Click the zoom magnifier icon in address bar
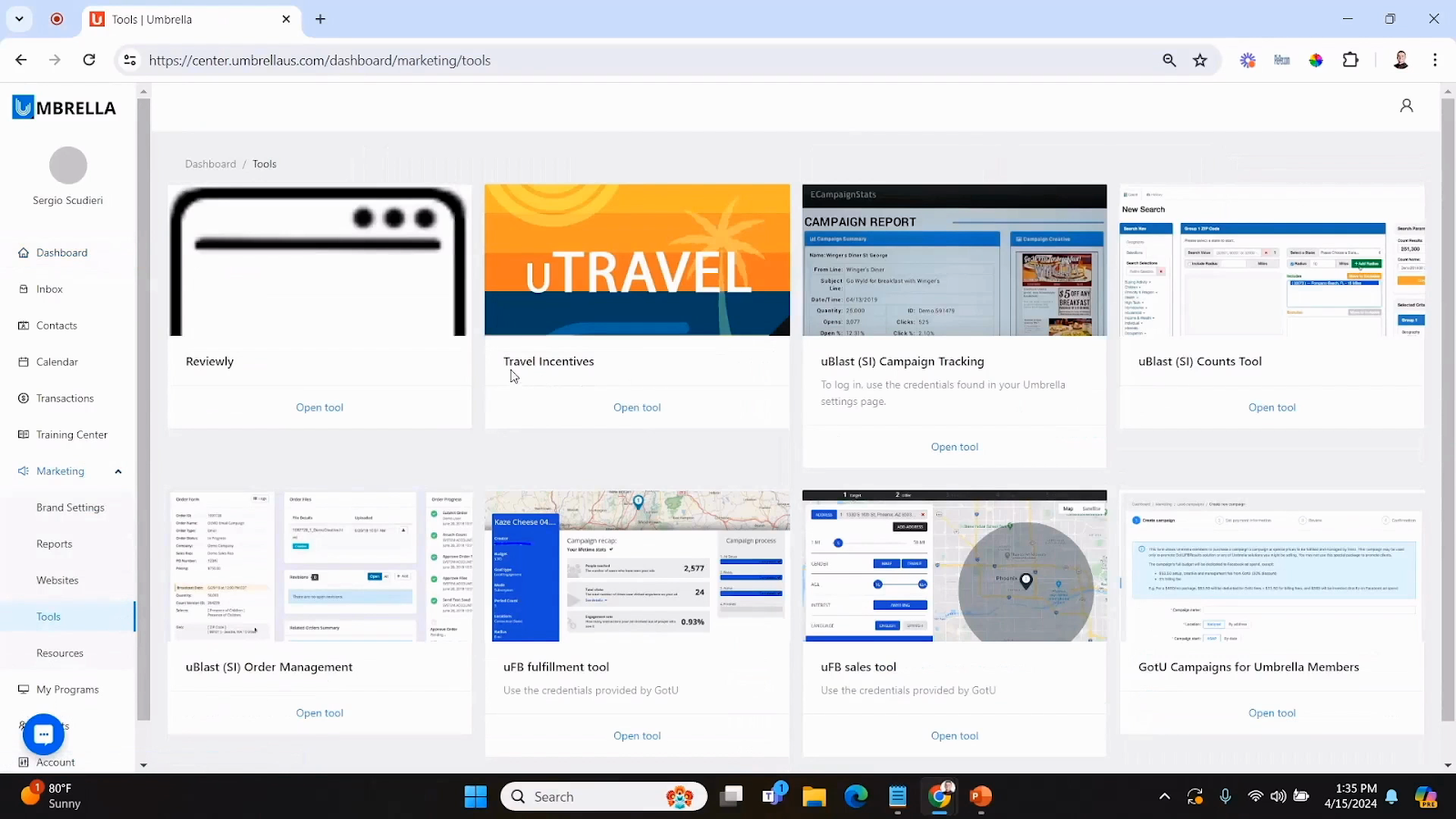 [1169, 60]
